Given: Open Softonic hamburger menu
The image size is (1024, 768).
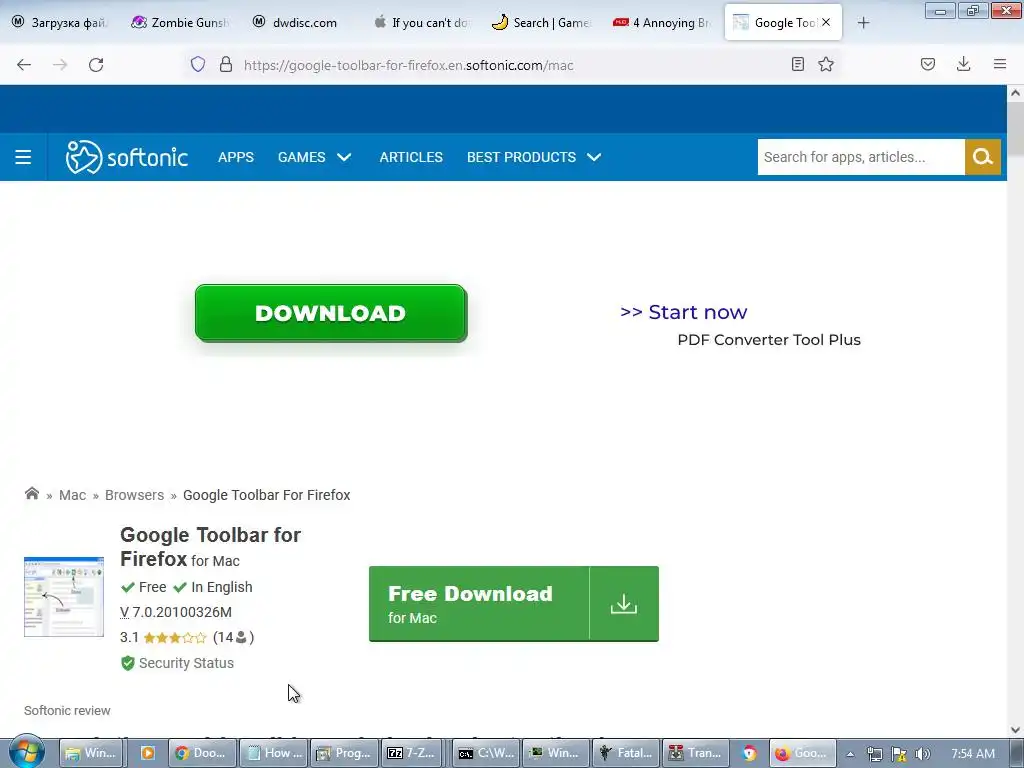Looking at the screenshot, I should [23, 157].
